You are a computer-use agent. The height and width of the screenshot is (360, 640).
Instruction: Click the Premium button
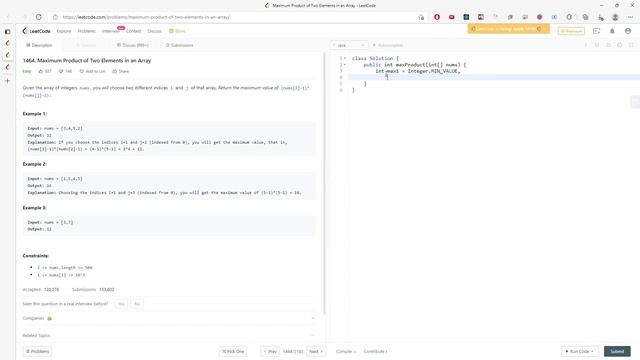click(x=571, y=31)
